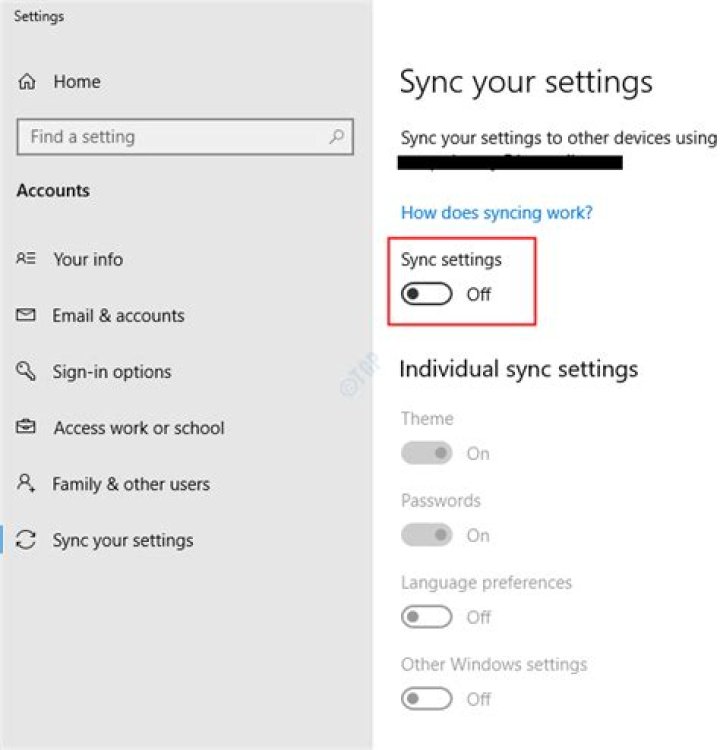This screenshot has width=720, height=750.
Task: Open the Email & accounts page
Action: pyautogui.click(x=118, y=316)
